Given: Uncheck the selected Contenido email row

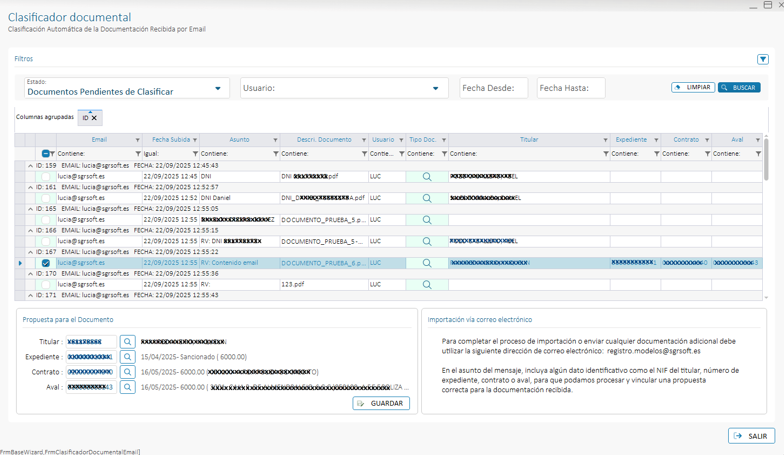Looking at the screenshot, I should 46,263.
